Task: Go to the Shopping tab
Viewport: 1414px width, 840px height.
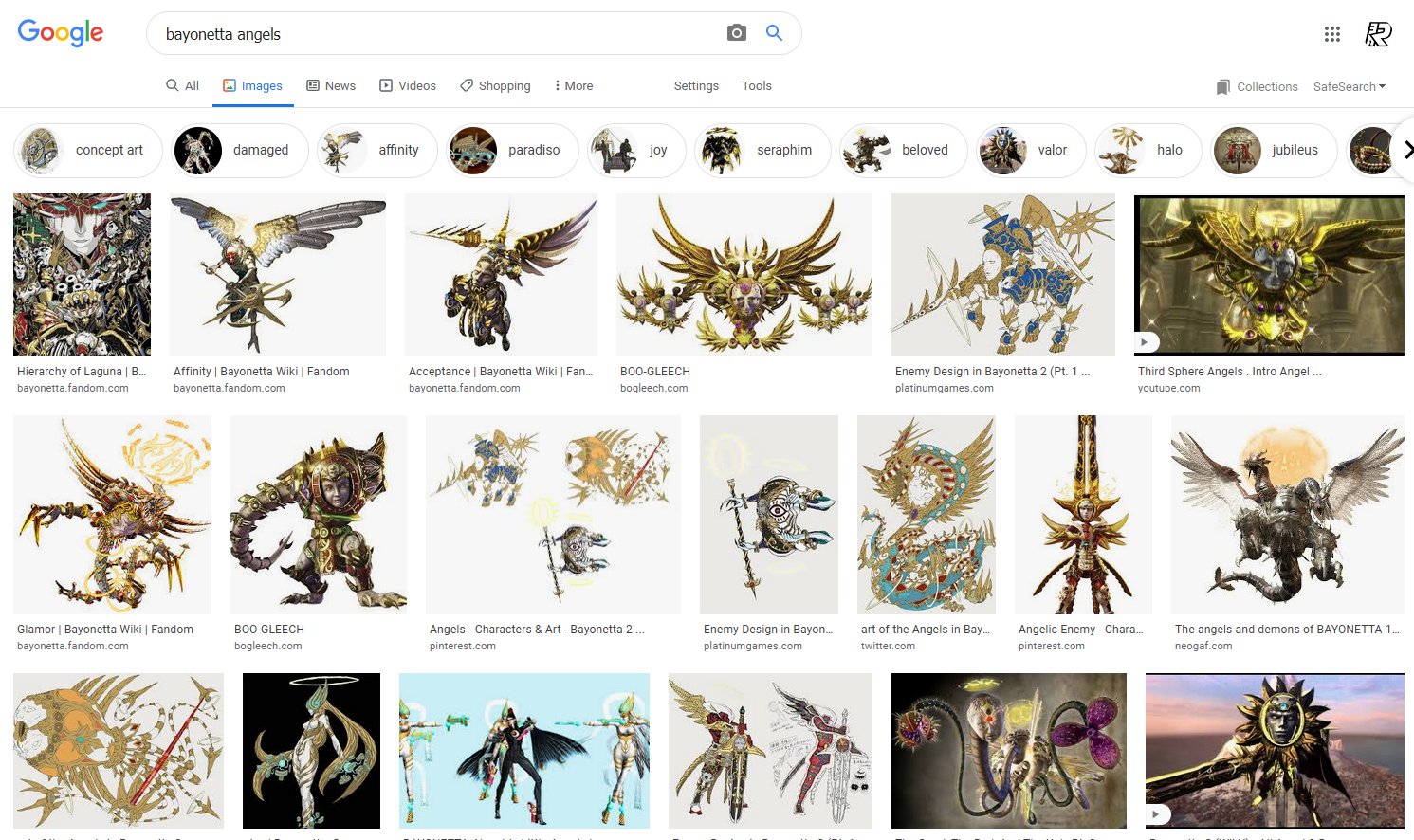Action: [x=495, y=85]
